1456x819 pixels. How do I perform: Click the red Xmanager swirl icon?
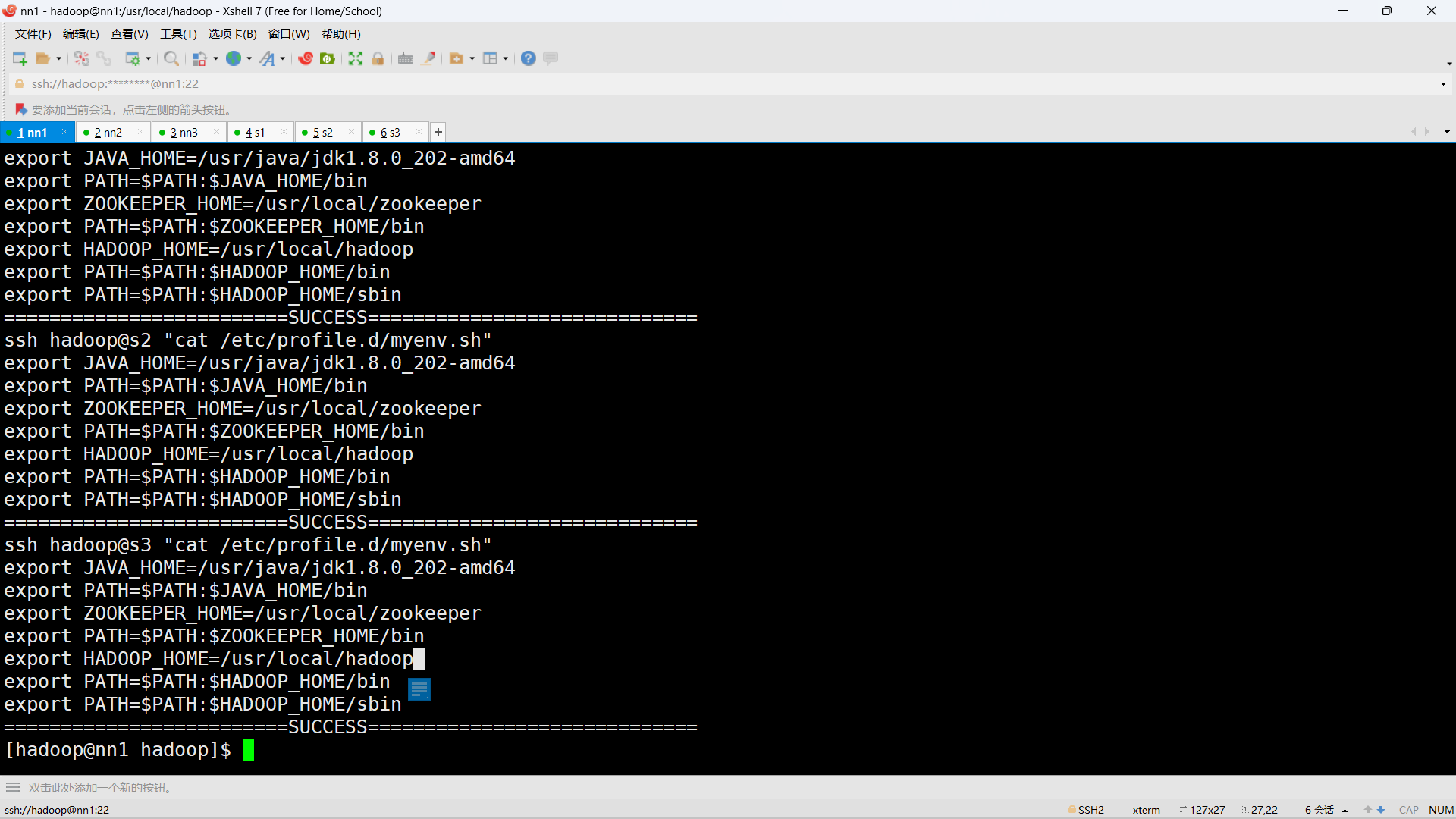(306, 58)
